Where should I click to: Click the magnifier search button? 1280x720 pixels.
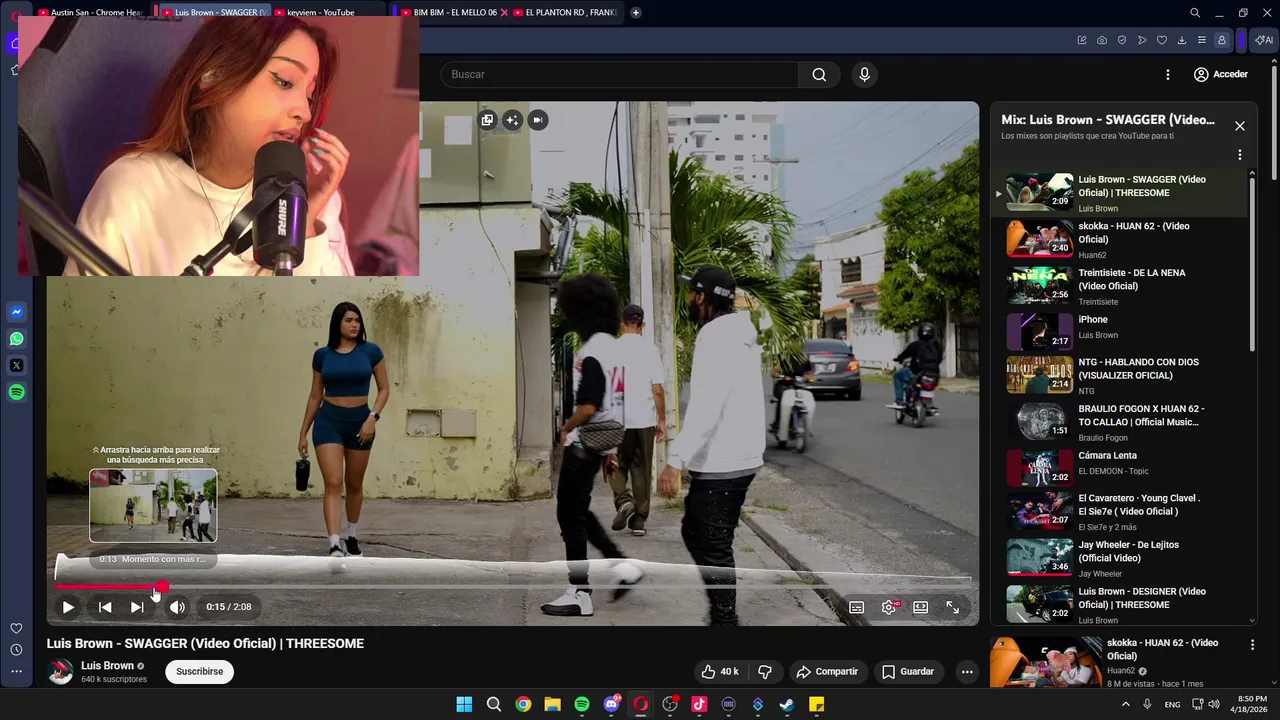click(x=819, y=74)
